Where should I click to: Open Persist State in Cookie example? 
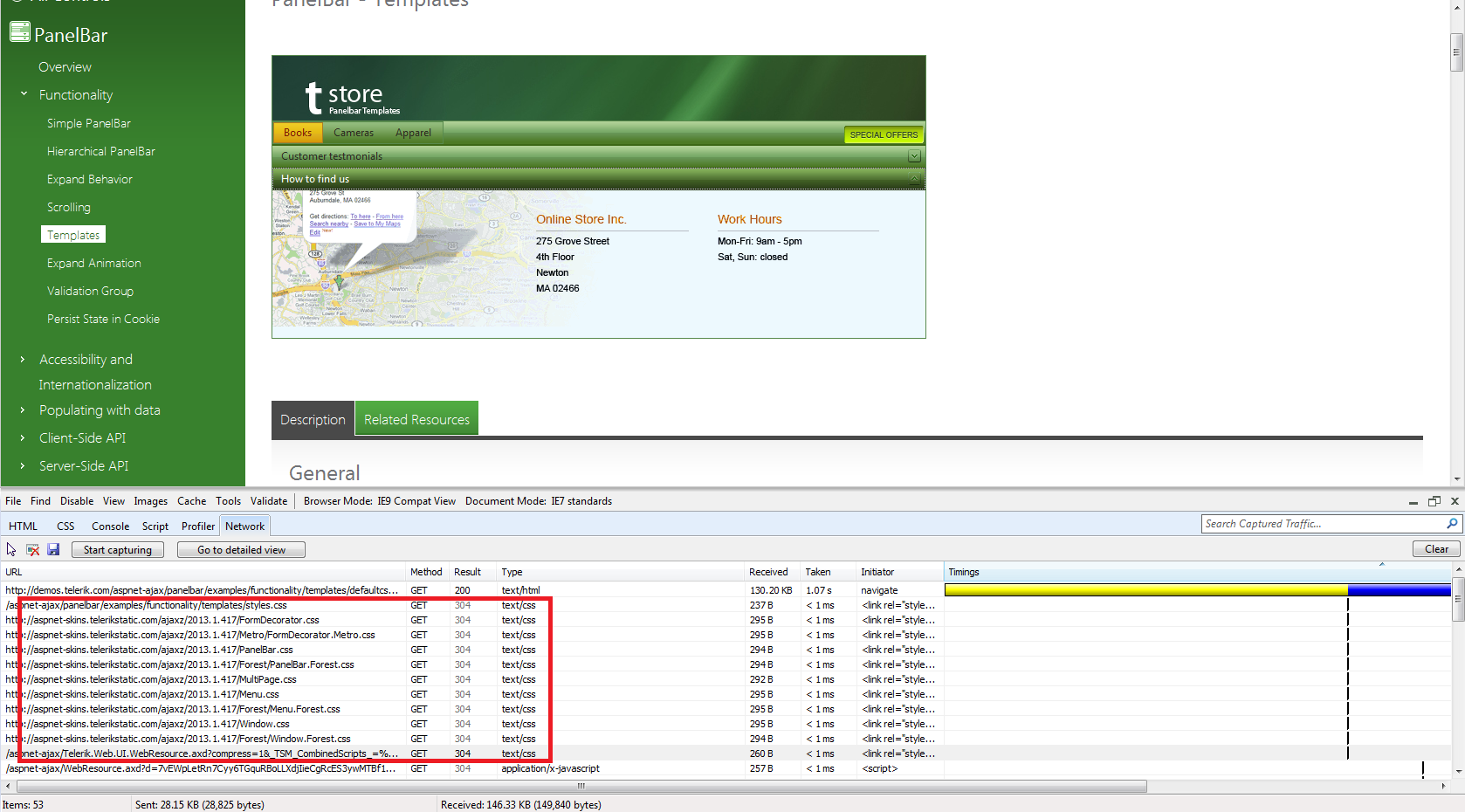click(x=104, y=319)
